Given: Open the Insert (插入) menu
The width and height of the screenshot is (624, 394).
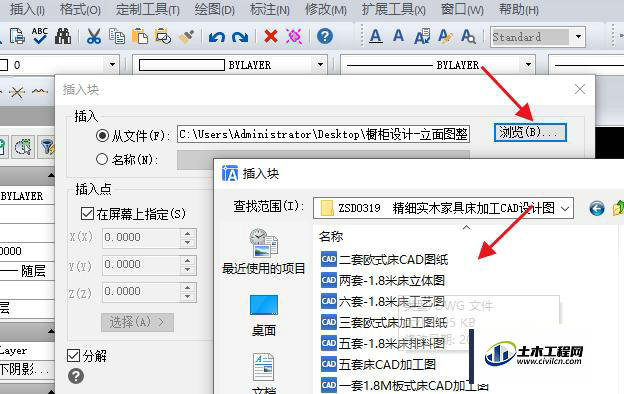Looking at the screenshot, I should point(27,9).
